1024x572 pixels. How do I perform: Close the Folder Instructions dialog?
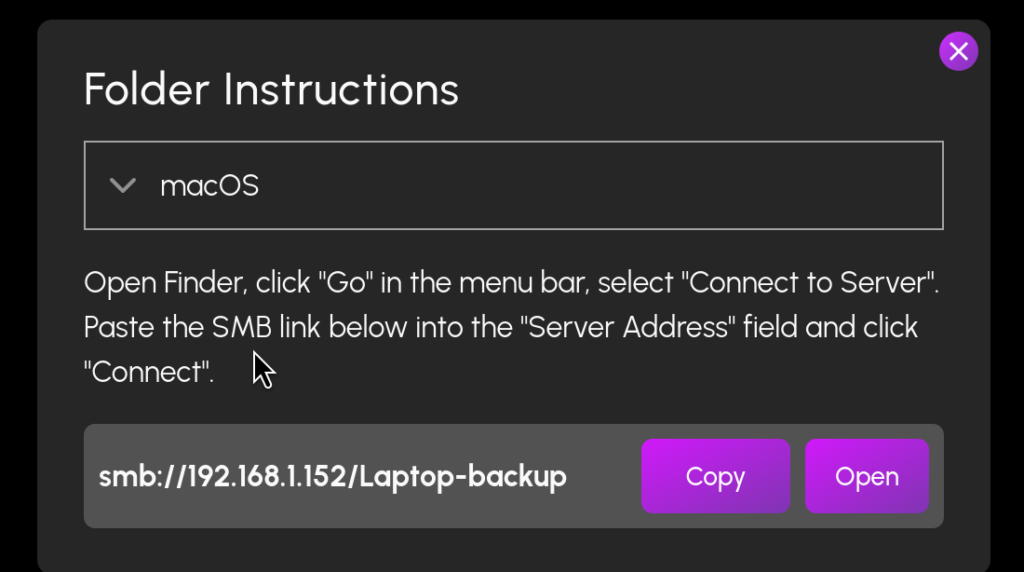[958, 51]
